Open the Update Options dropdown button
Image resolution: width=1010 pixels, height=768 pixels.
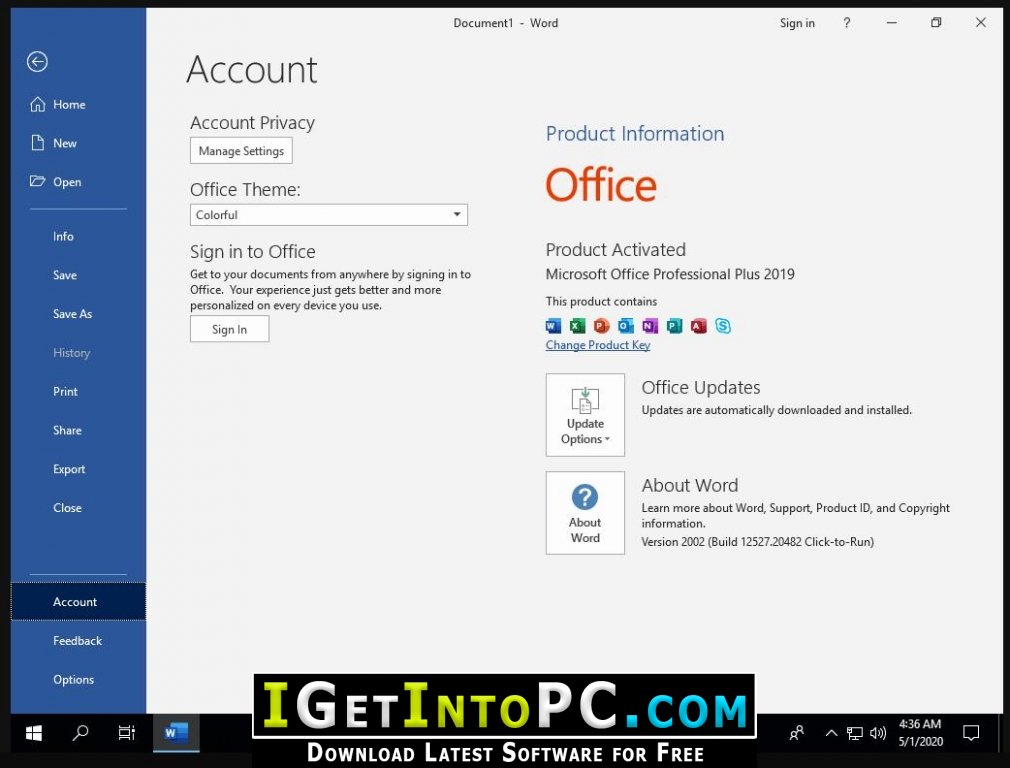click(585, 415)
